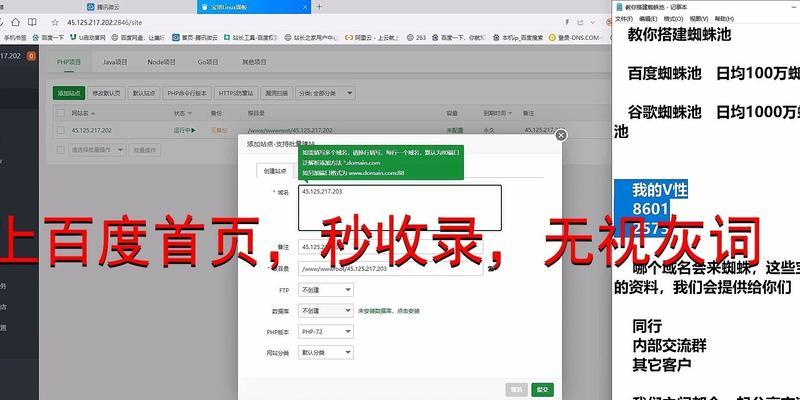Open the 百度一下 bookmark
The width and height of the screenshot is (800, 400).
(48, 38)
